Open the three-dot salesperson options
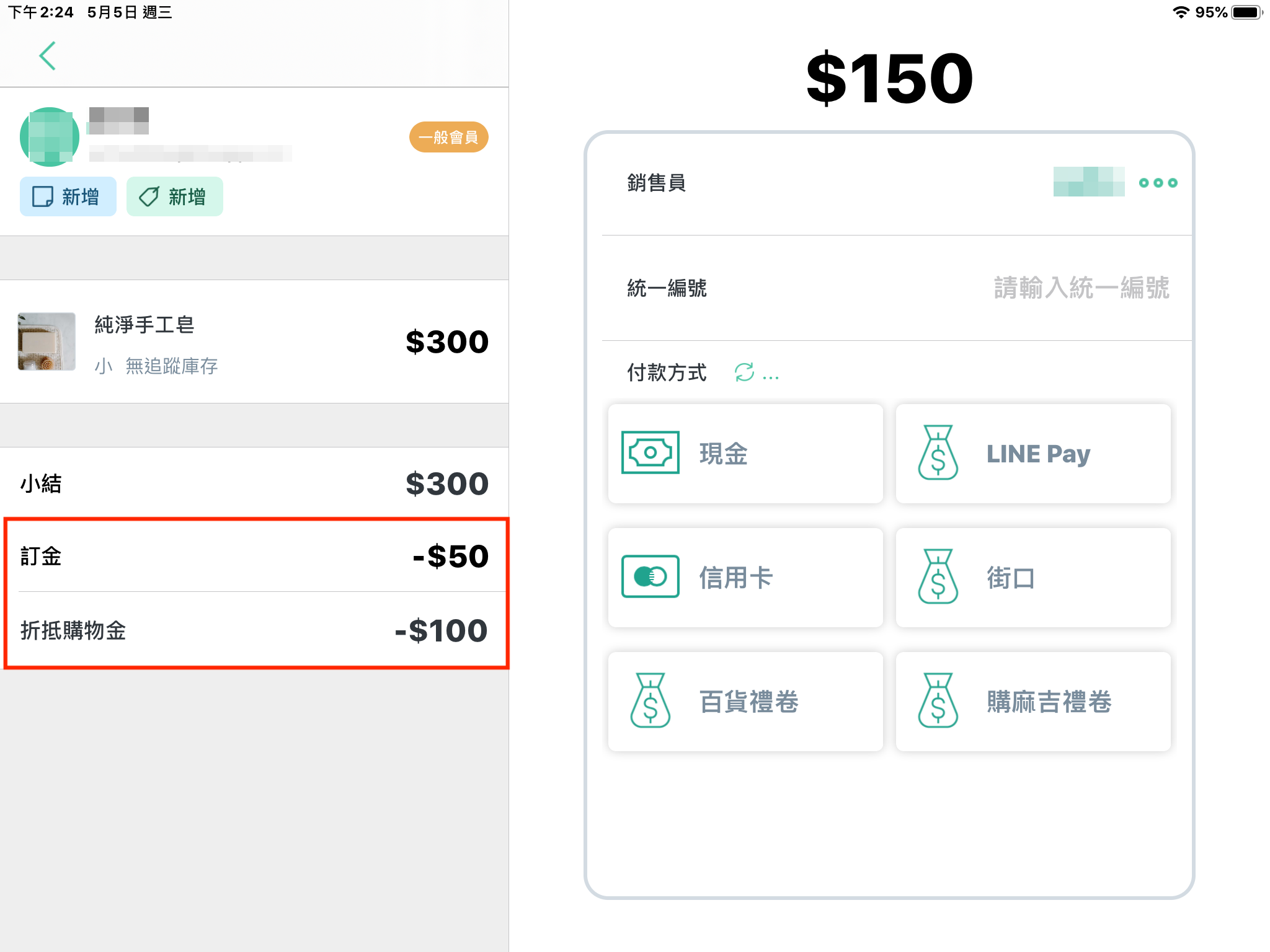This screenshot has height=952, width=1270. [1158, 183]
